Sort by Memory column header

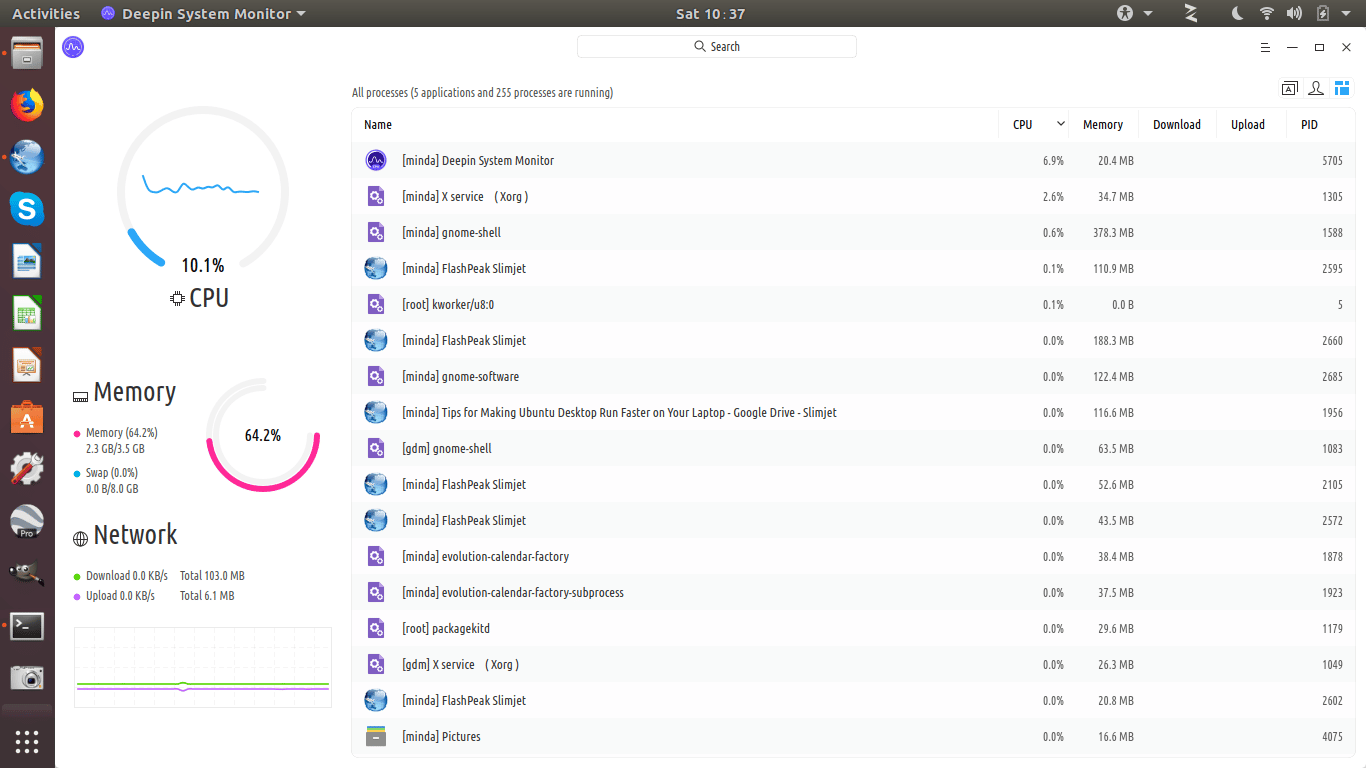[1103, 125]
